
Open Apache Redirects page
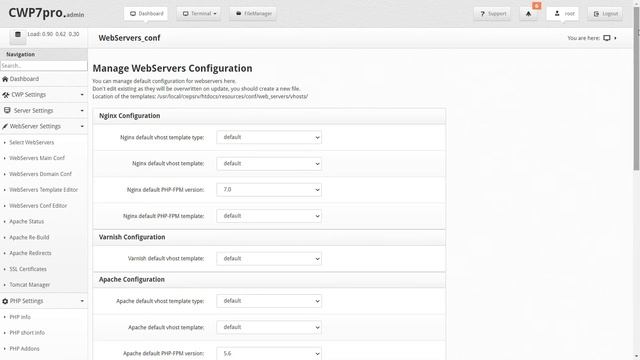coord(30,253)
